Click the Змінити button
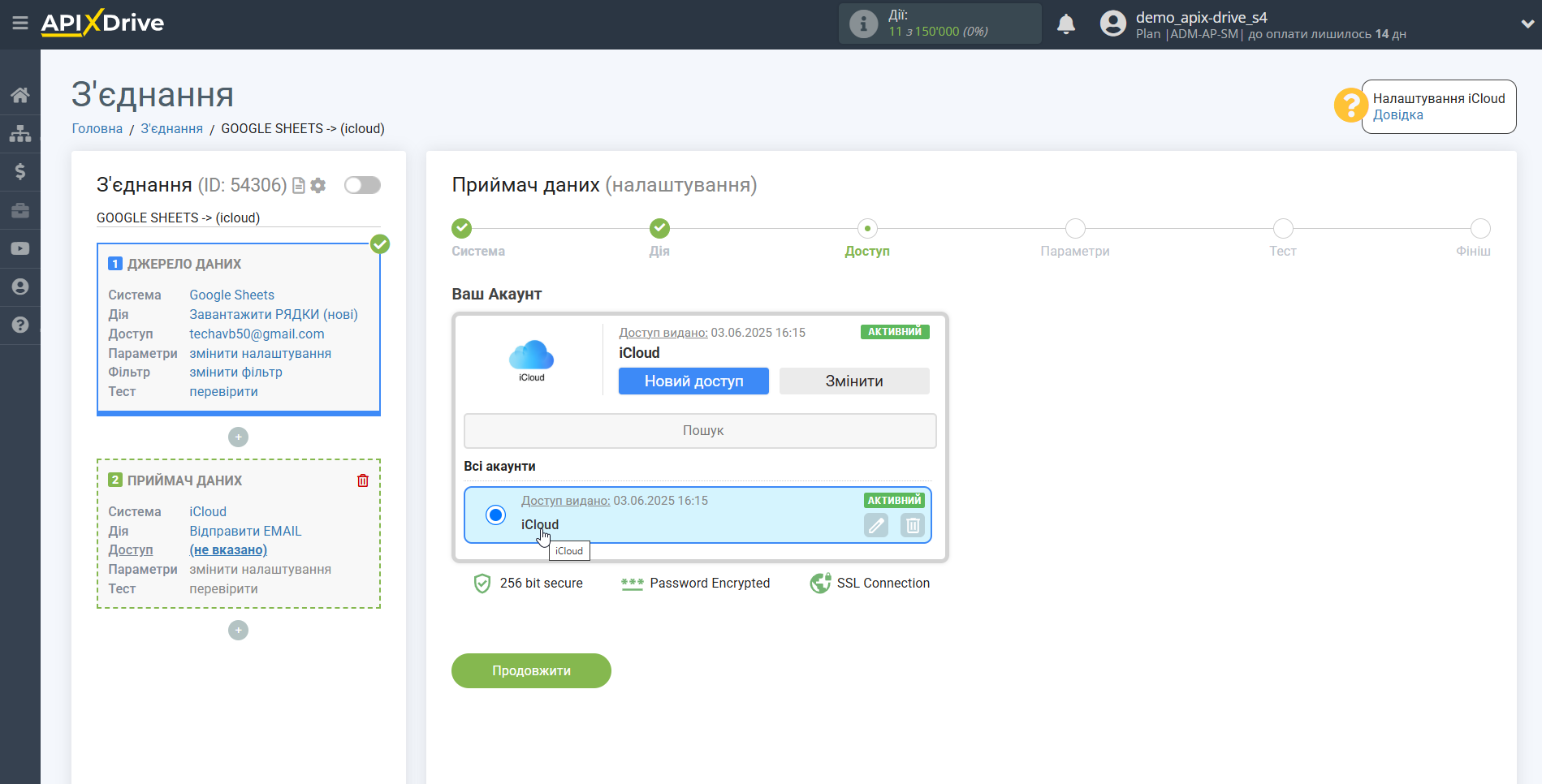The image size is (1542, 784). [854, 381]
